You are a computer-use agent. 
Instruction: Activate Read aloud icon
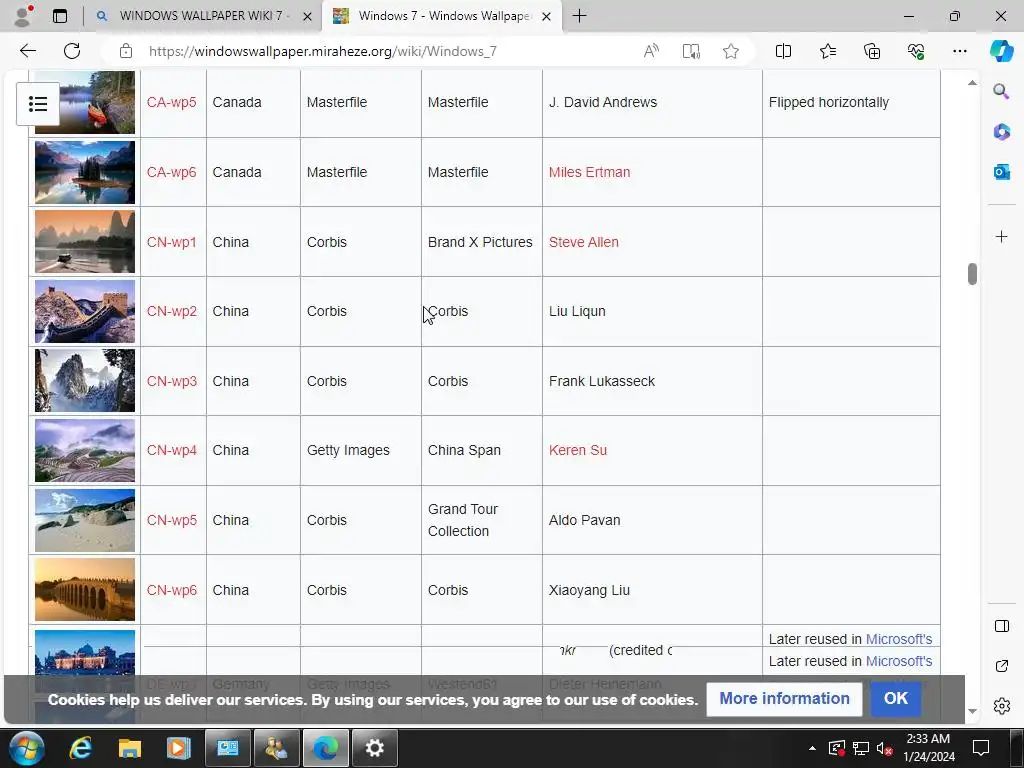[x=651, y=51]
